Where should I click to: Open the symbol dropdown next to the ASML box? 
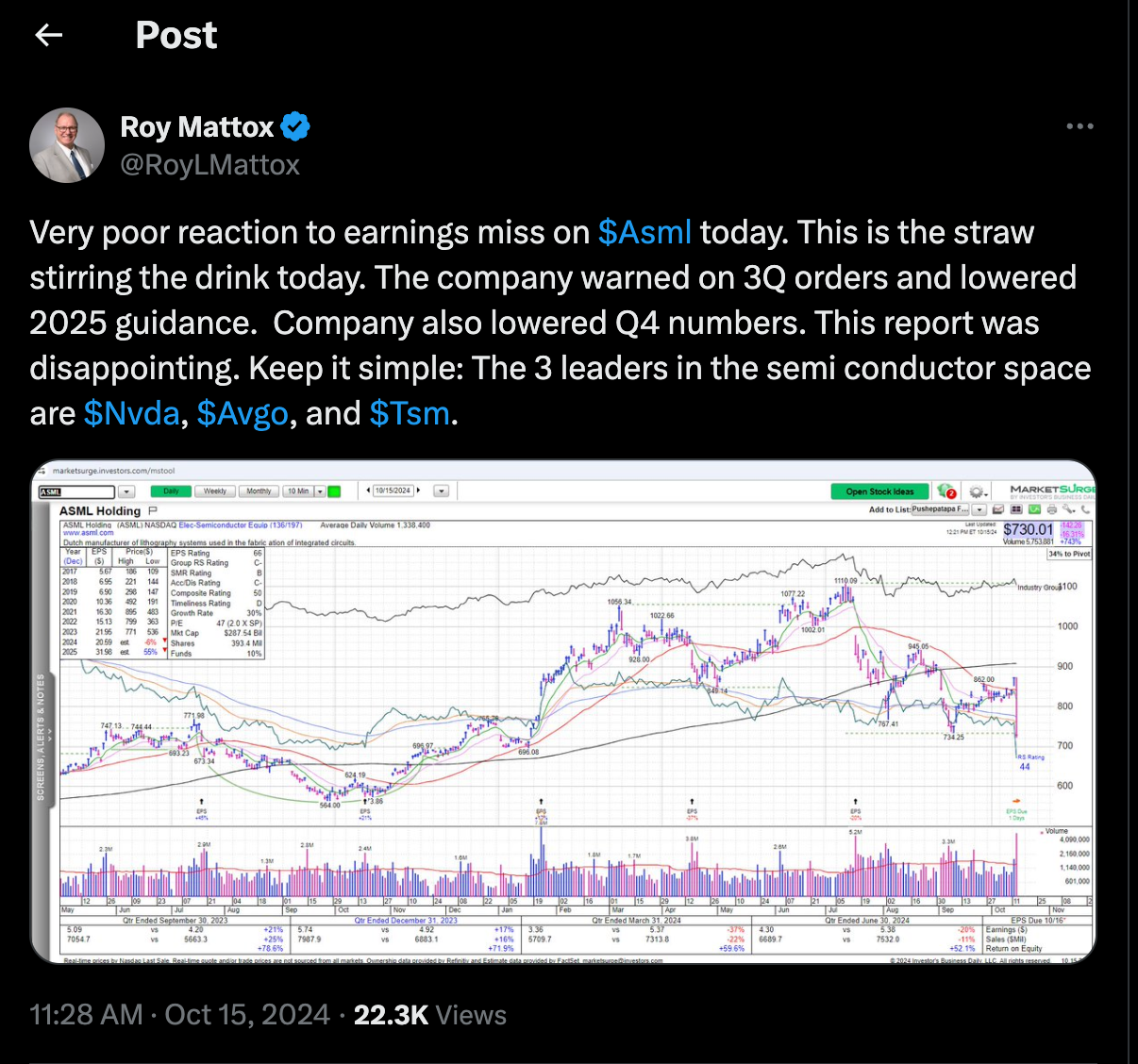126,490
